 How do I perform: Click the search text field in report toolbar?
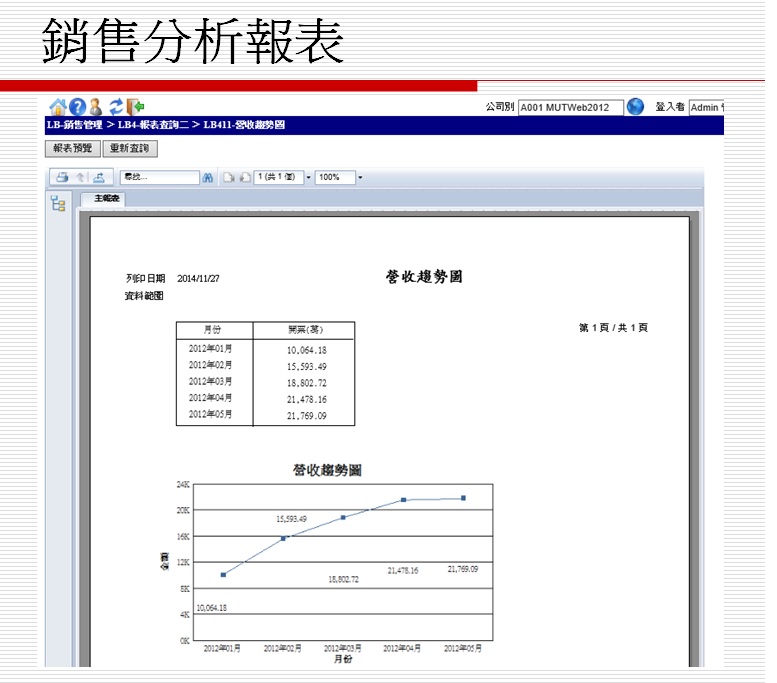[160, 177]
